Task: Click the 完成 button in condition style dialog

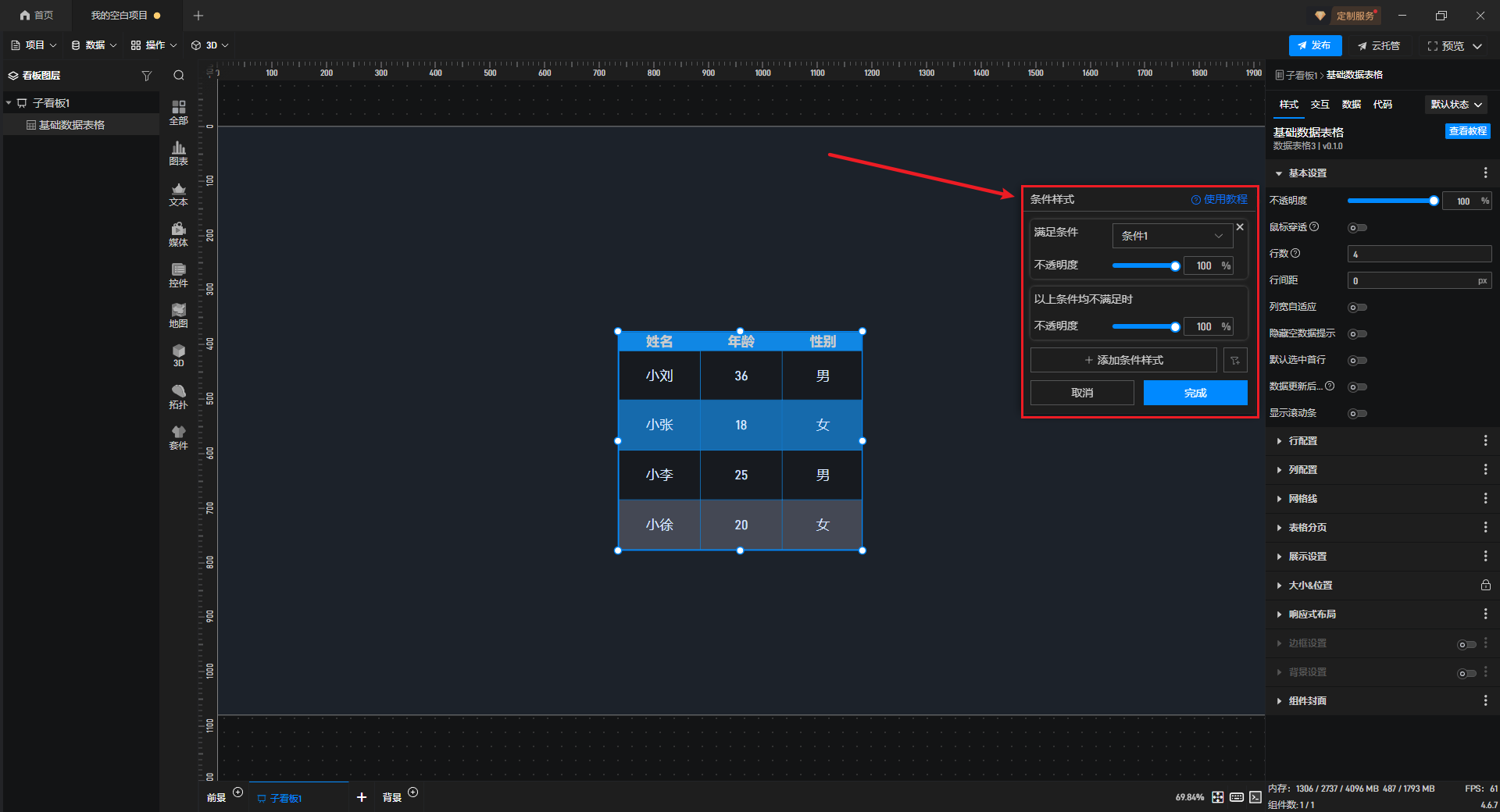Action: click(1195, 393)
